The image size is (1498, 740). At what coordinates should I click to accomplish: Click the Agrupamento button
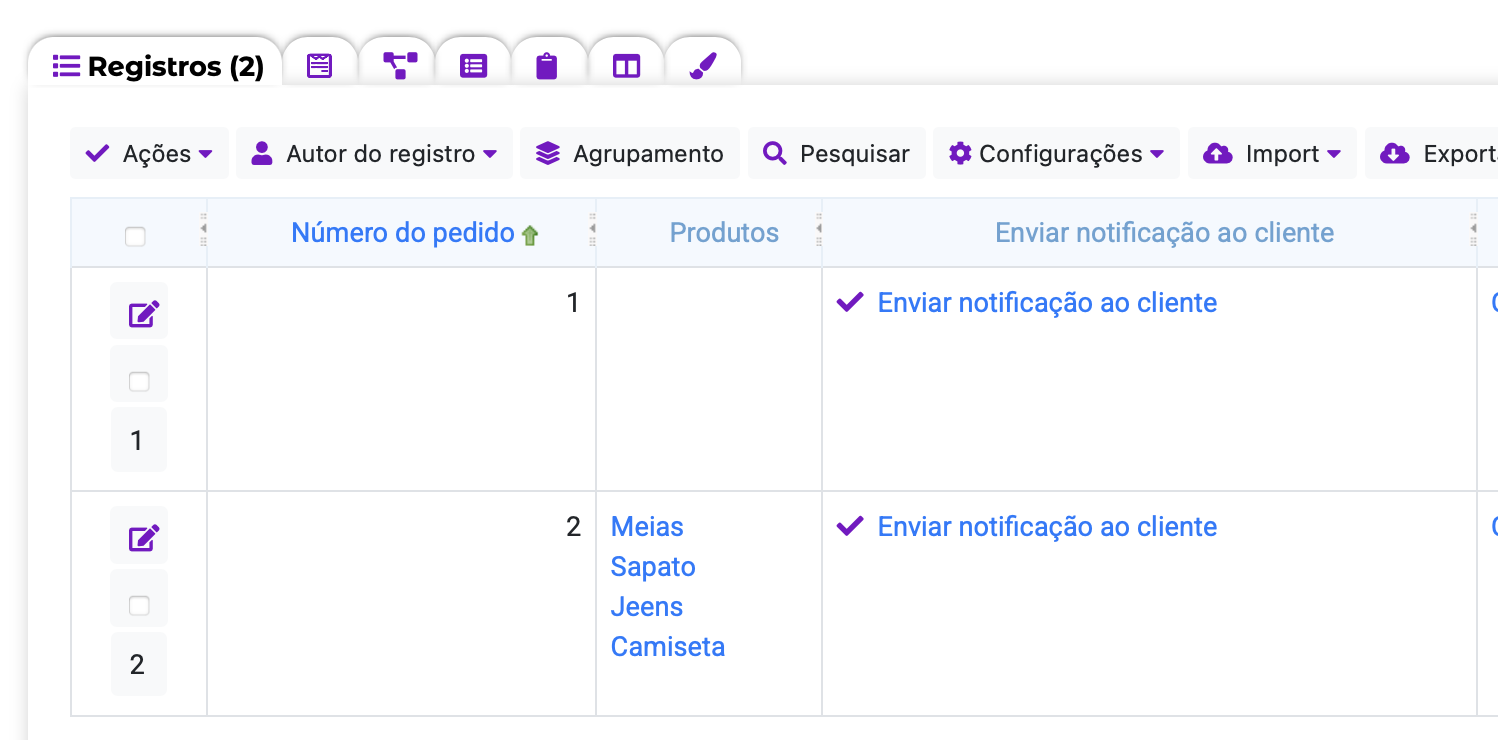pyautogui.click(x=629, y=153)
